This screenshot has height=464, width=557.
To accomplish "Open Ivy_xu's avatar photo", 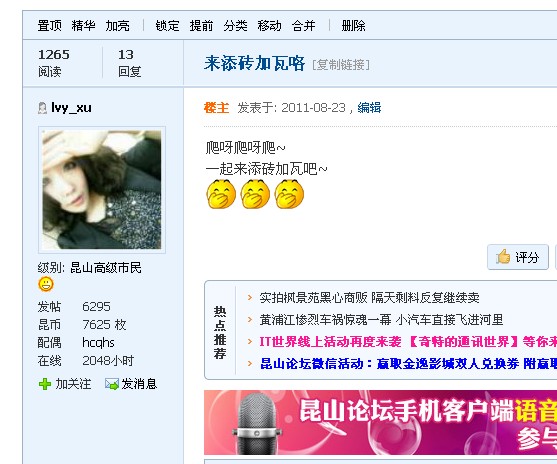I will [102, 190].
